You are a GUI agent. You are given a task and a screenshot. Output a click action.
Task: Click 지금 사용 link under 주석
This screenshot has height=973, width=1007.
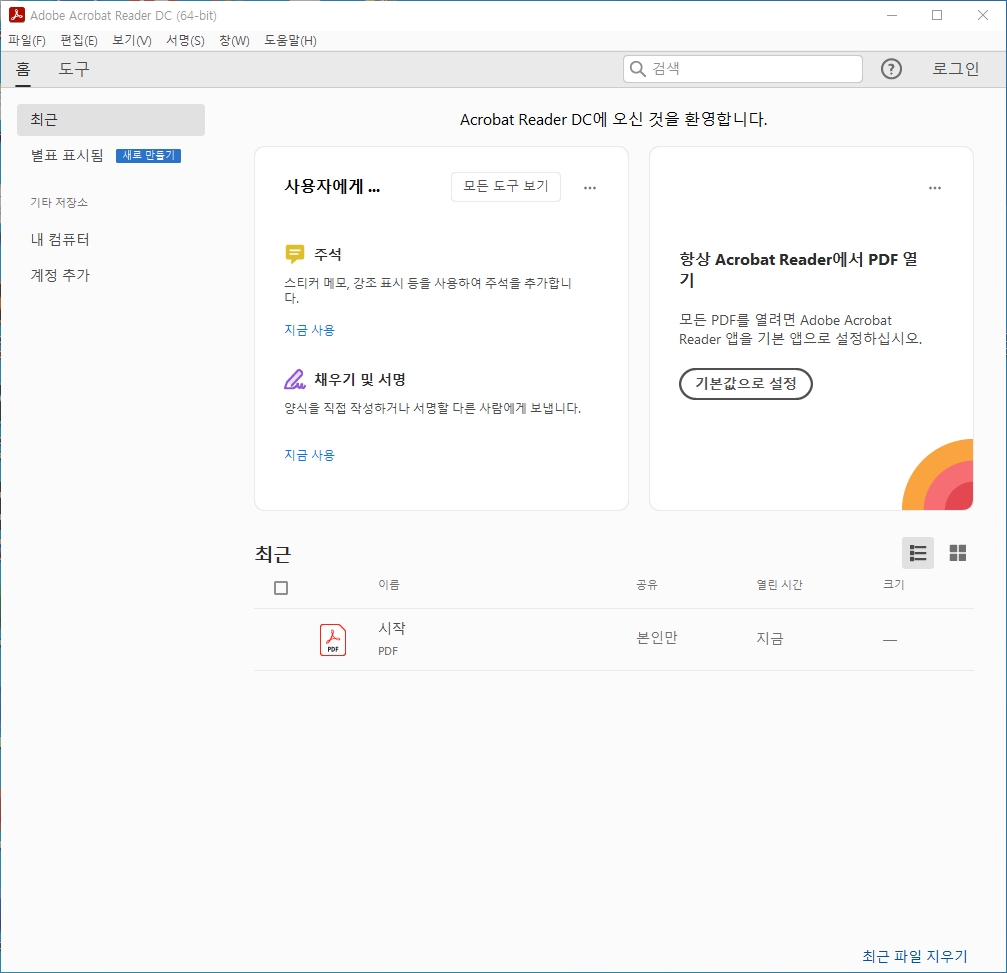pos(310,330)
